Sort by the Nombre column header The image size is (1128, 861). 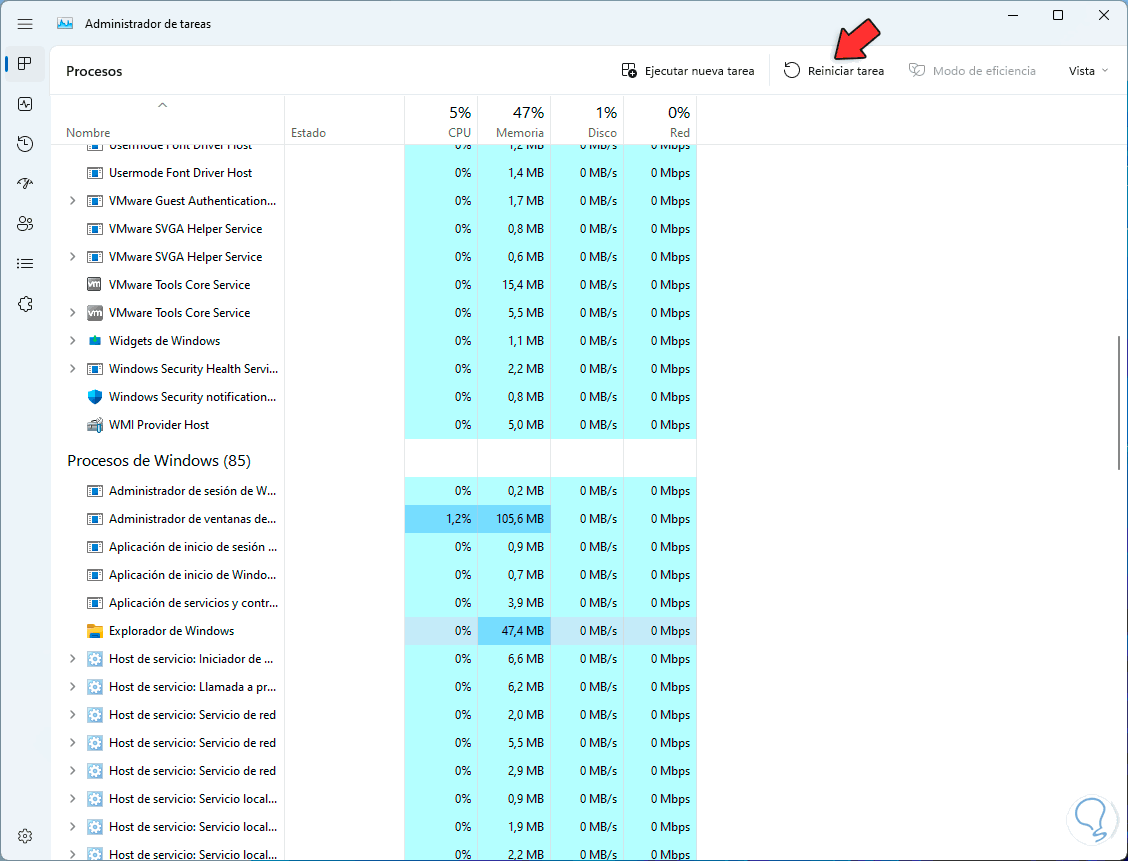pyautogui.click(x=167, y=120)
